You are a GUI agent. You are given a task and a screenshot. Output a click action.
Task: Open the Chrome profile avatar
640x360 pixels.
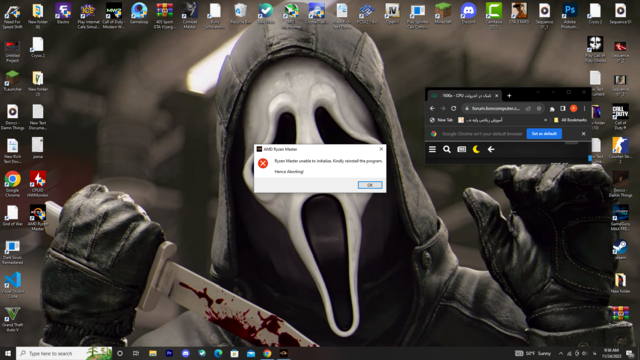[x=573, y=109]
